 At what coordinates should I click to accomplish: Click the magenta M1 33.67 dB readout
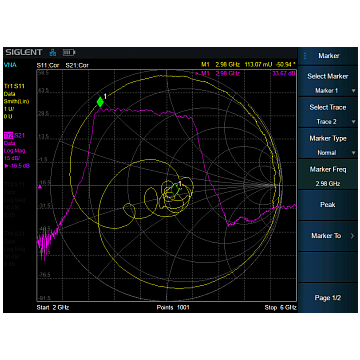click(245, 73)
